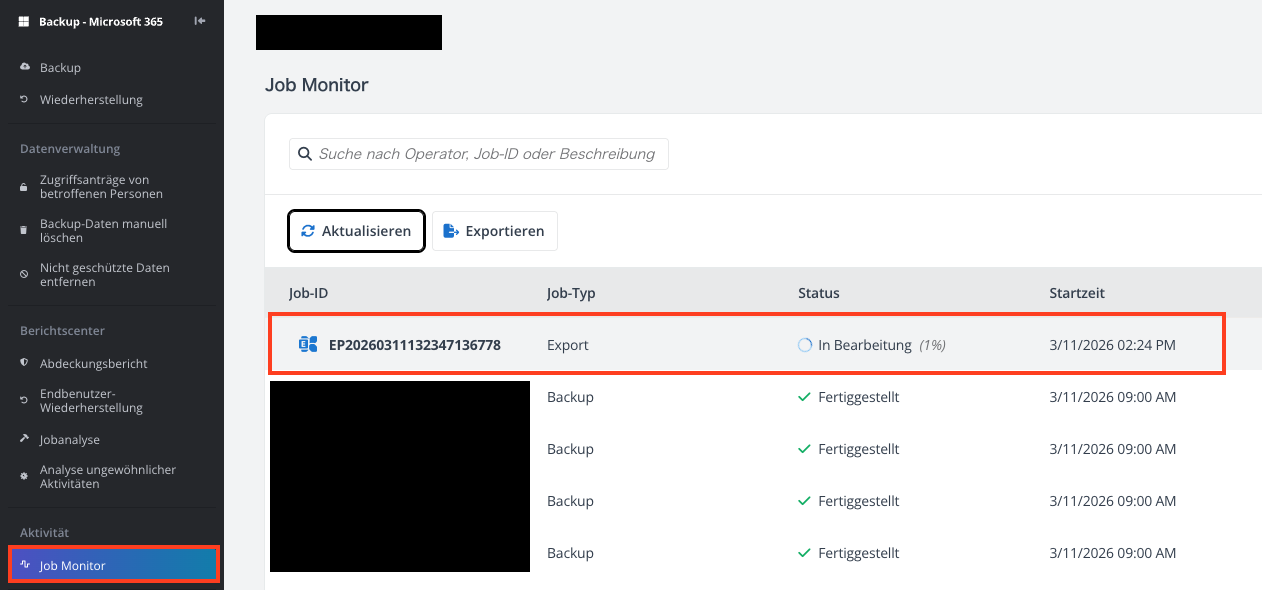The image size is (1262, 590).
Task: Click the Exchange icon of the export job
Action: coord(308,345)
